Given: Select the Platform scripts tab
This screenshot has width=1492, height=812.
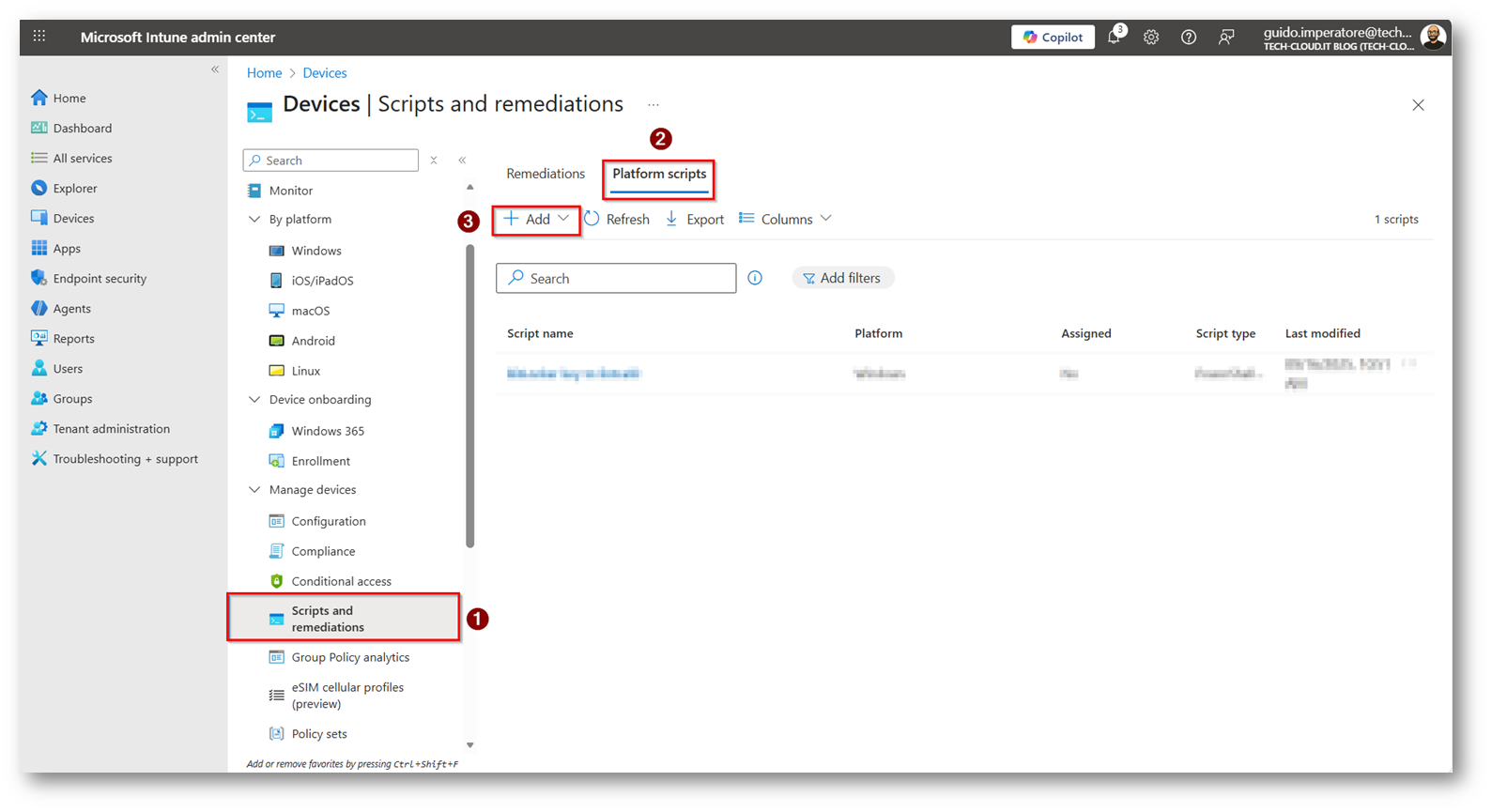Looking at the screenshot, I should (x=659, y=175).
